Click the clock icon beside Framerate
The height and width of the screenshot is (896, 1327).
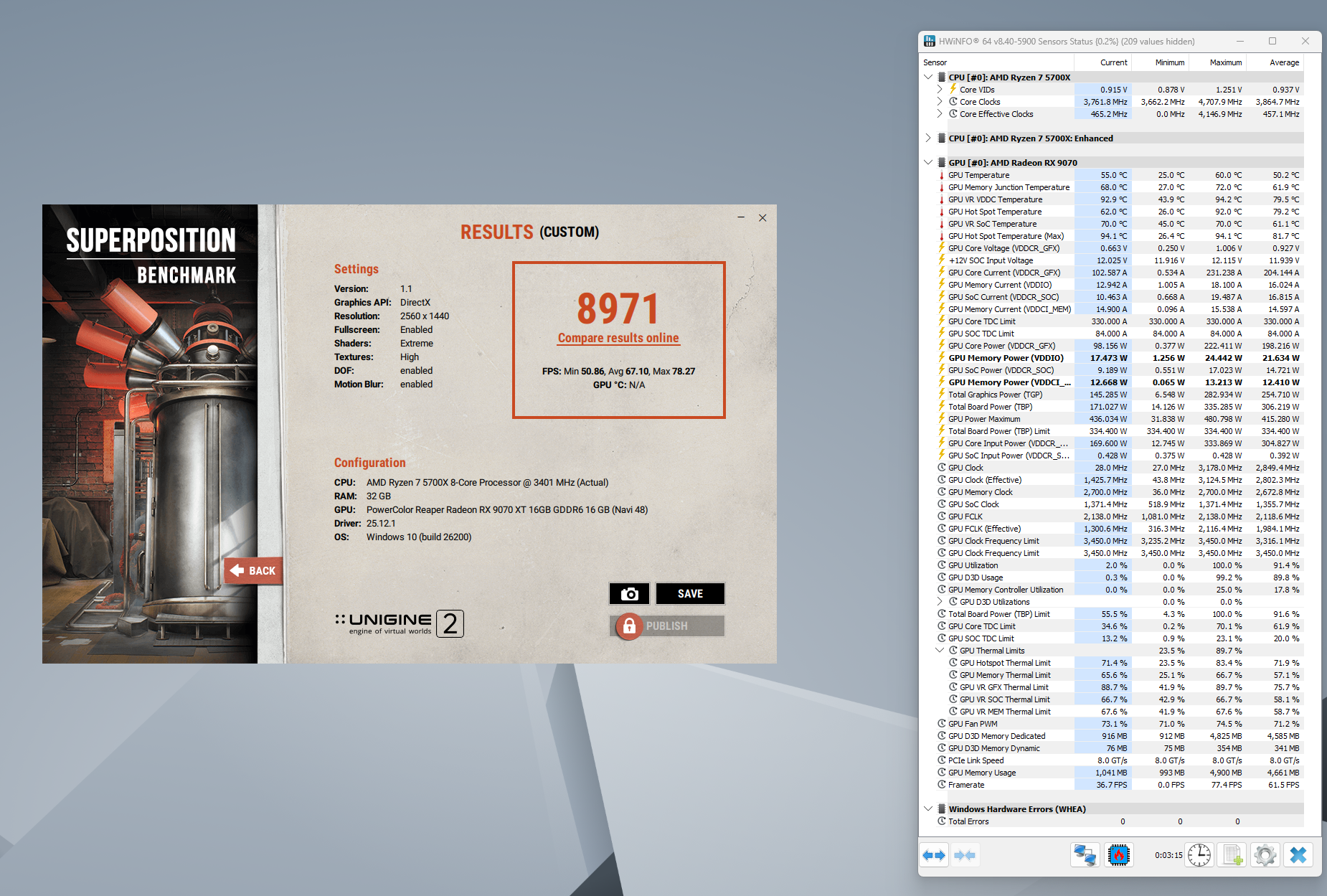pyautogui.click(x=942, y=785)
